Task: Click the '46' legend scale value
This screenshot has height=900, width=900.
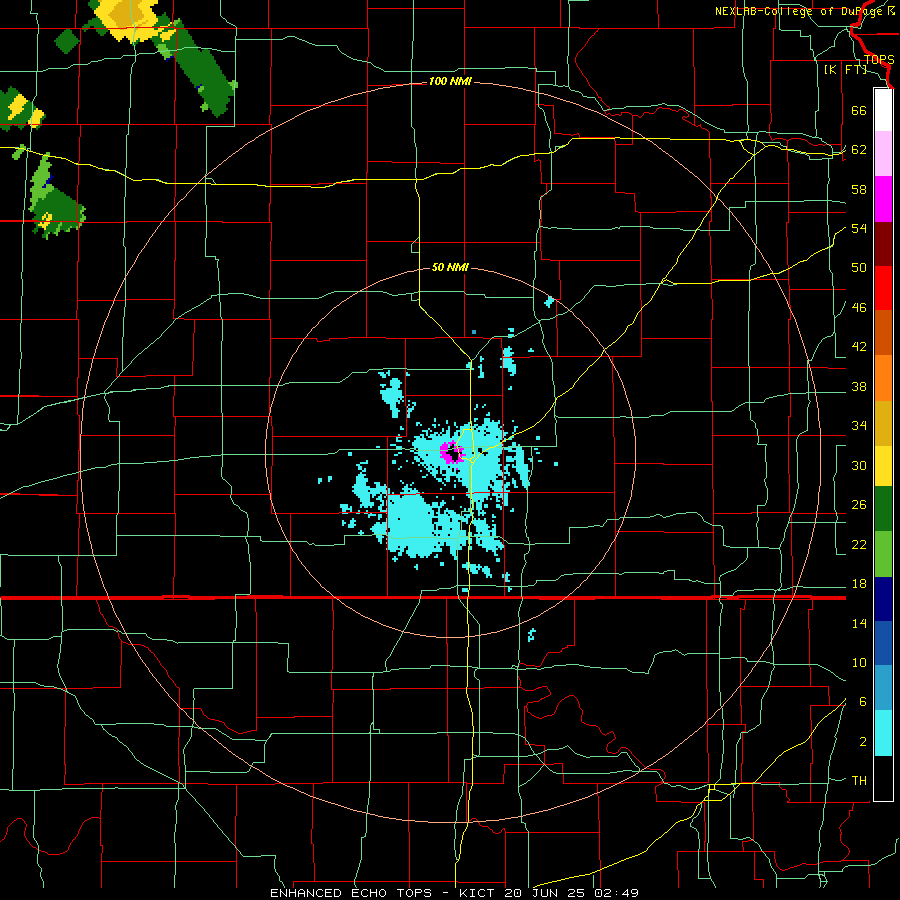Action: (859, 308)
